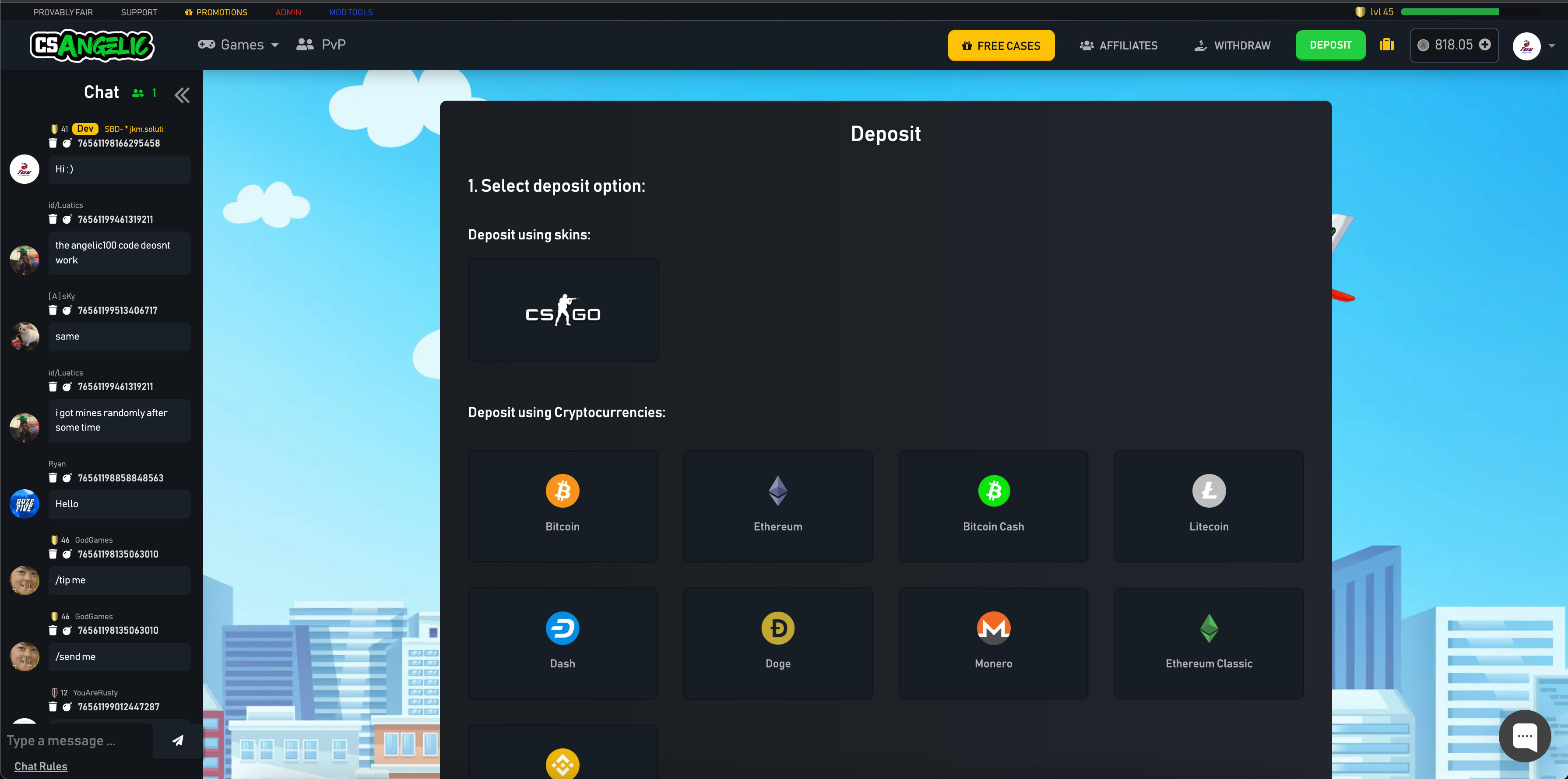Select Ethereum Classic deposit tile
The image size is (1568, 779).
[1208, 642]
